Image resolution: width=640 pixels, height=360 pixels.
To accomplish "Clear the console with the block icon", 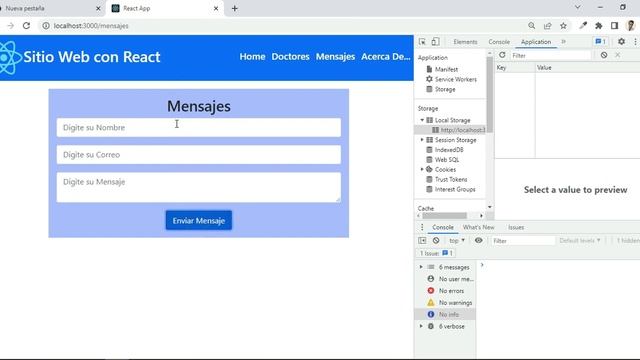I will tap(436, 240).
